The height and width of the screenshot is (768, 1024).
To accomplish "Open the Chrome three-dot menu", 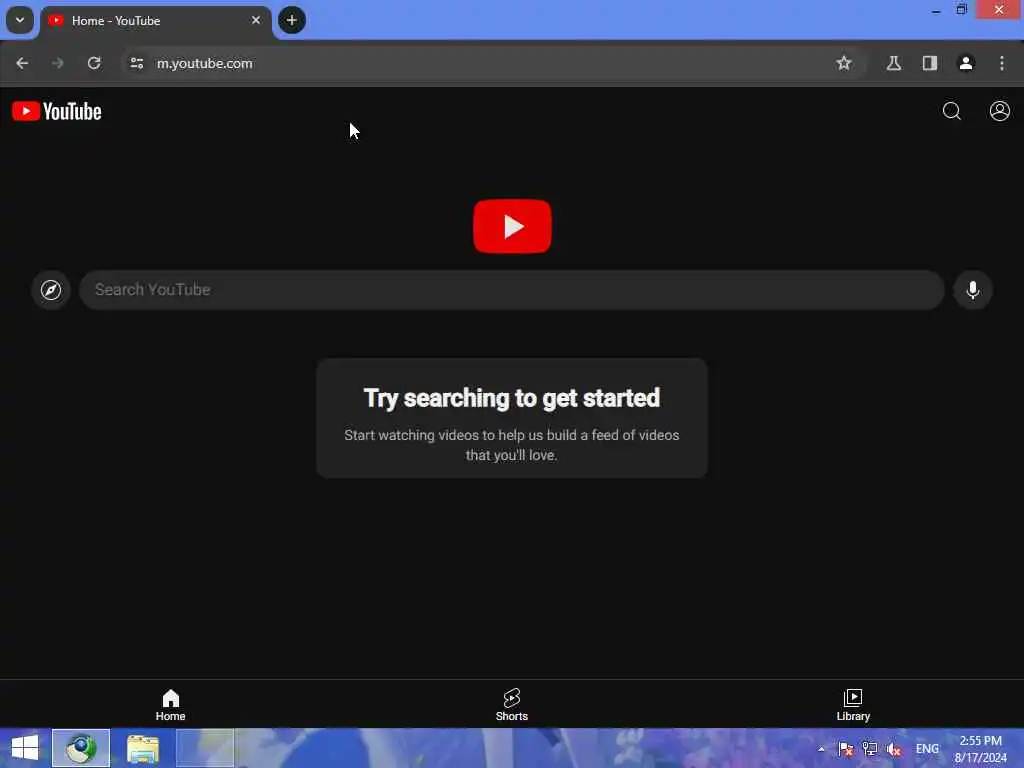I will pyautogui.click(x=1002, y=63).
